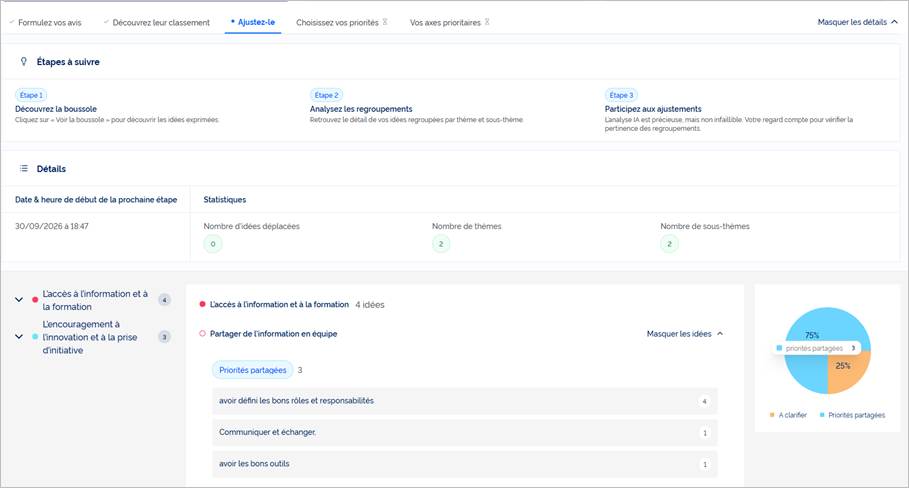
Task: Click vote count of 'Communiquer et échanger' row
Action: (x=704, y=433)
